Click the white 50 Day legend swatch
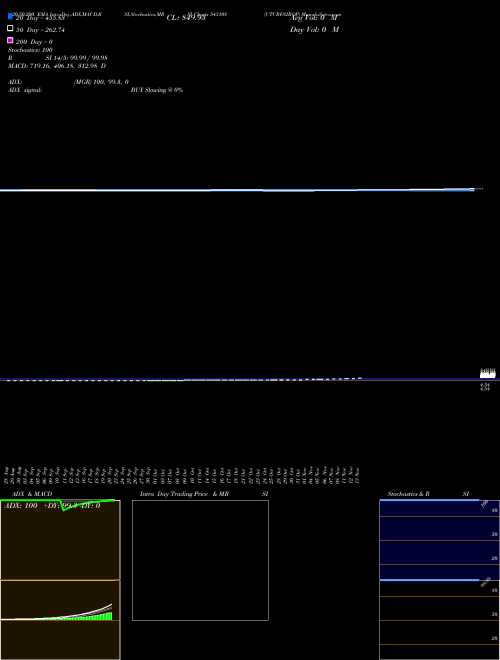 (x=10, y=28)
